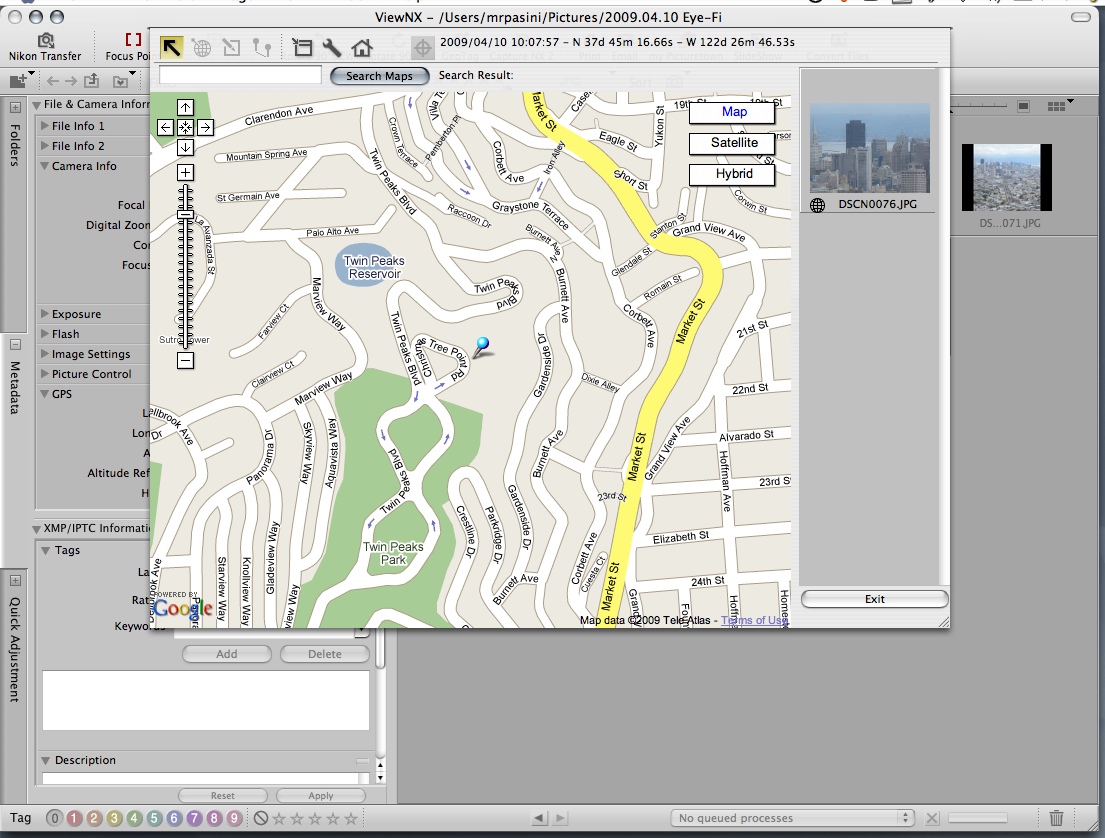Viewport: 1105px width, 838px height.
Task: Click the home icon in map toolbar
Action: [x=362, y=47]
